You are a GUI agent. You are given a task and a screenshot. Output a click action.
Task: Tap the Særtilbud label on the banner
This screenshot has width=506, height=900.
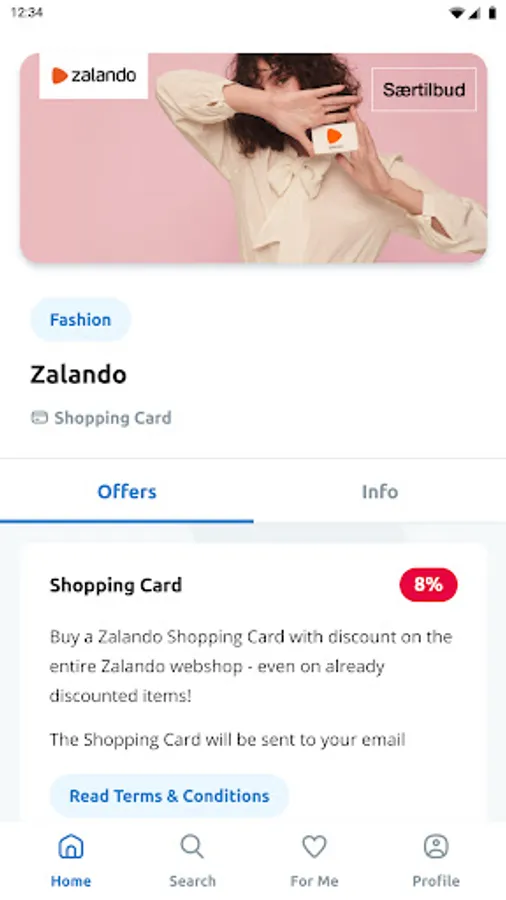(424, 90)
